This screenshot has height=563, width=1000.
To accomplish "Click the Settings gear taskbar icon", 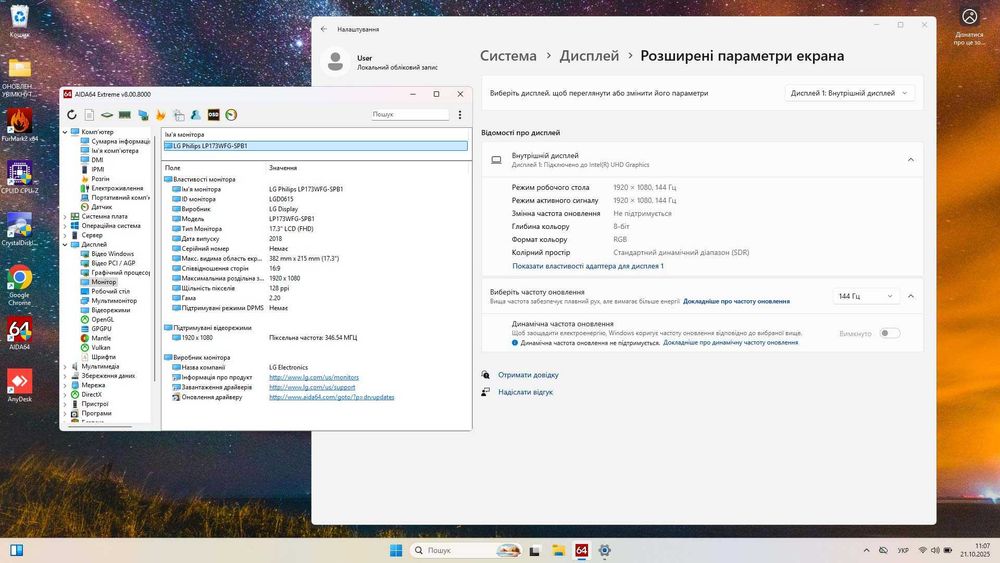I will tap(605, 550).
